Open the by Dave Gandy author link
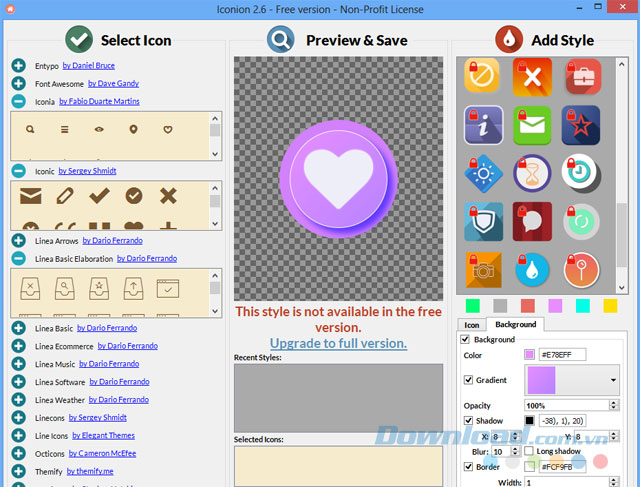Screen dimensions: 640x487 [113, 83]
